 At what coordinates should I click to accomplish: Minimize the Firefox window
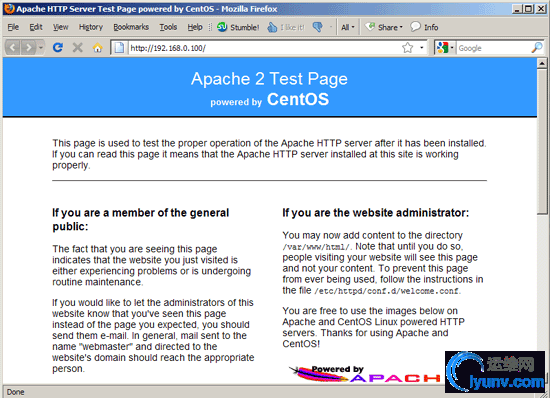coord(516,9)
